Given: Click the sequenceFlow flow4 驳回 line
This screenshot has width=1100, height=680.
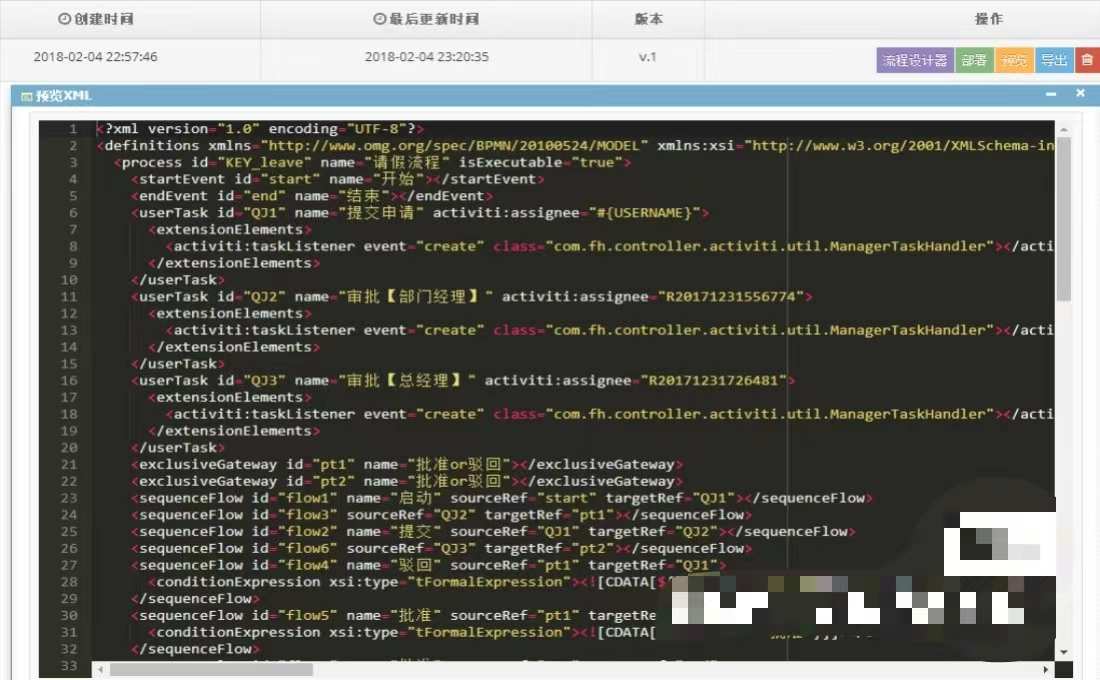Looking at the screenshot, I should 429,566.
